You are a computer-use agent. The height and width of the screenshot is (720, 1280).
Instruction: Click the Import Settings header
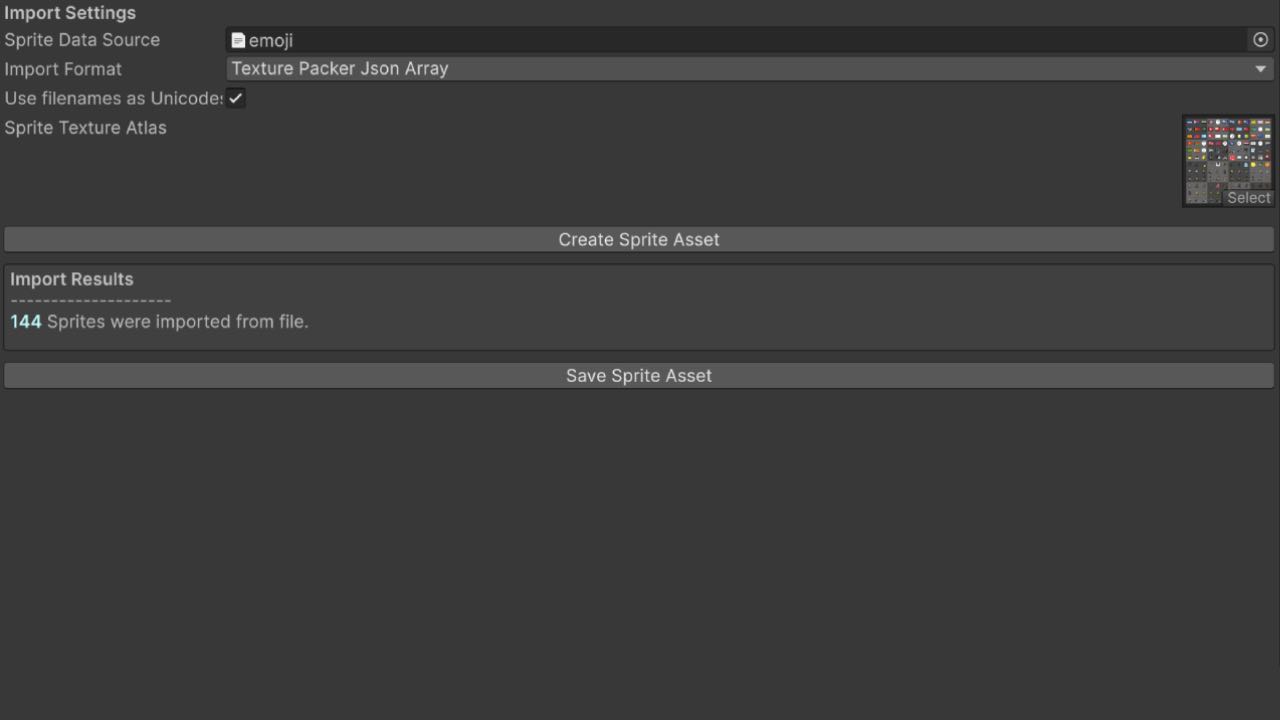click(x=70, y=13)
